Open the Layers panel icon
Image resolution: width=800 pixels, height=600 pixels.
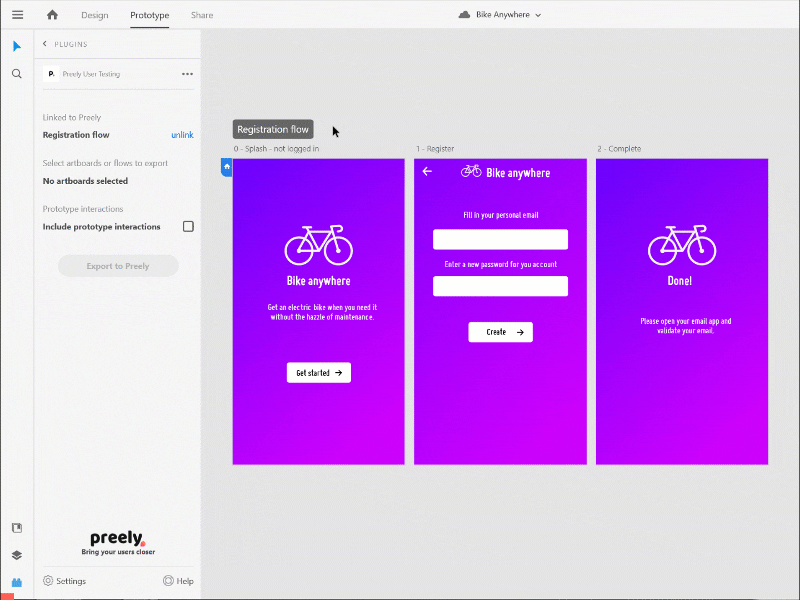point(17,555)
